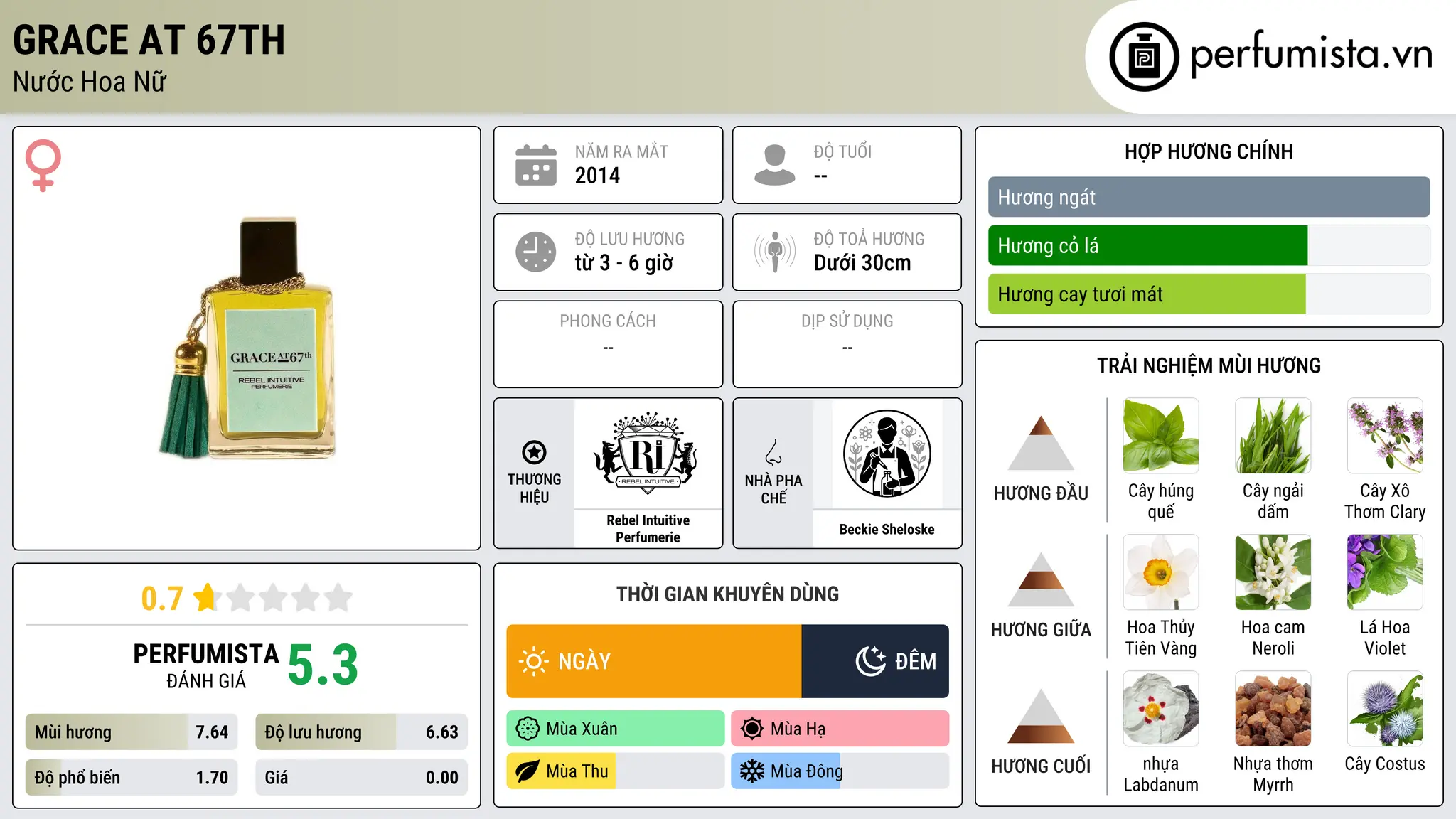
Task: Click the user rating value 0.7
Action: [x=162, y=599]
